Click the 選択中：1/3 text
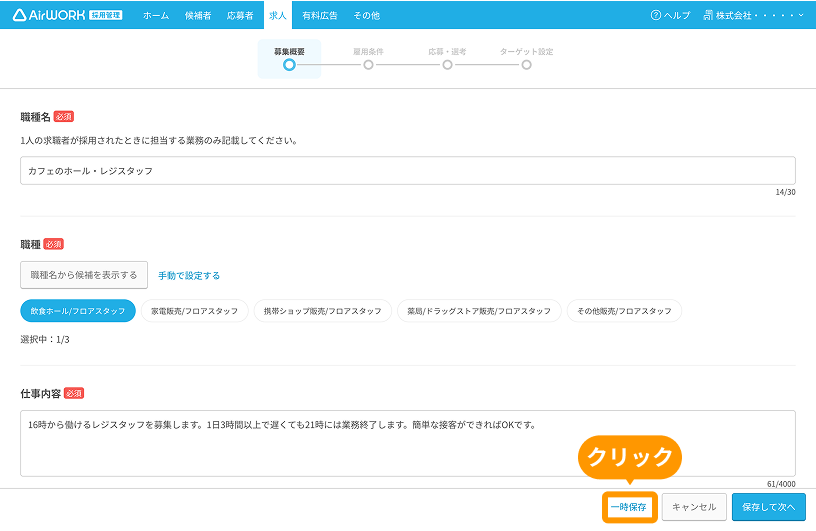This screenshot has height=531, width=816. pyautogui.click(x=45, y=339)
